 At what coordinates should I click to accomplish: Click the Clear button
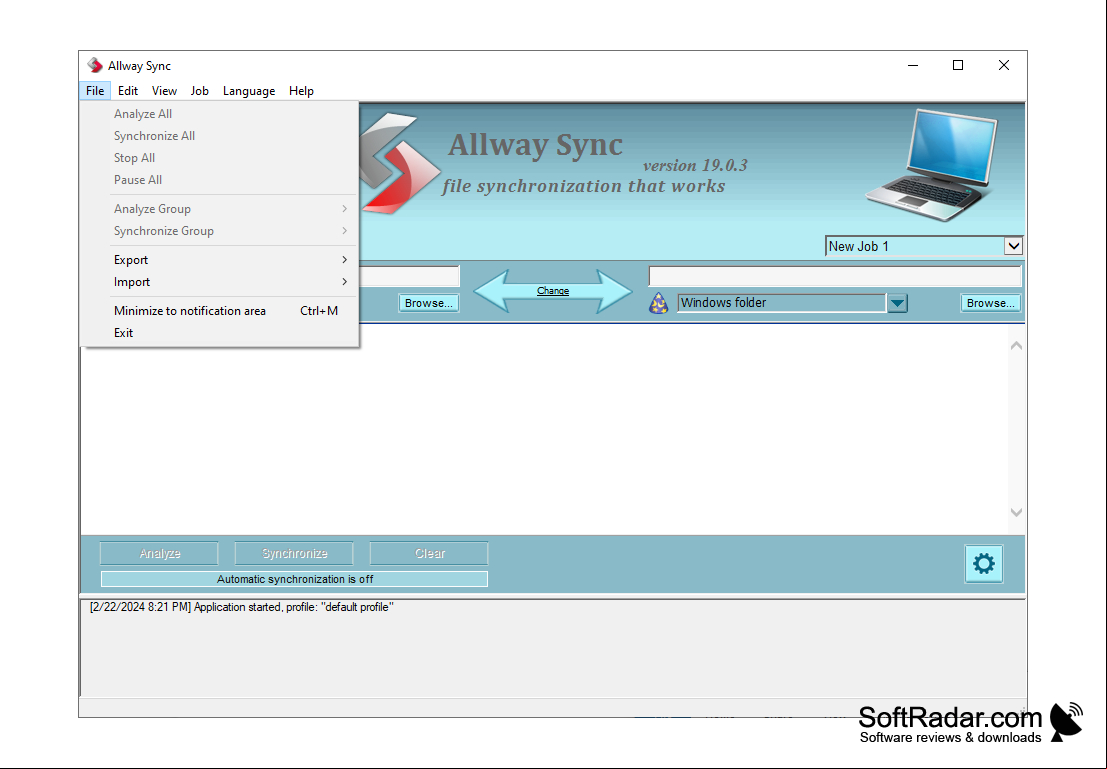pyautogui.click(x=429, y=554)
